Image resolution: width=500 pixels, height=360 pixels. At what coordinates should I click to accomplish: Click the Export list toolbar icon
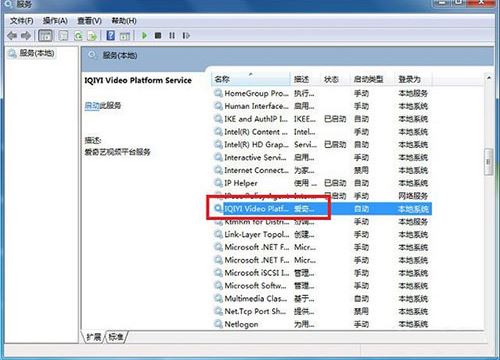click(92, 36)
